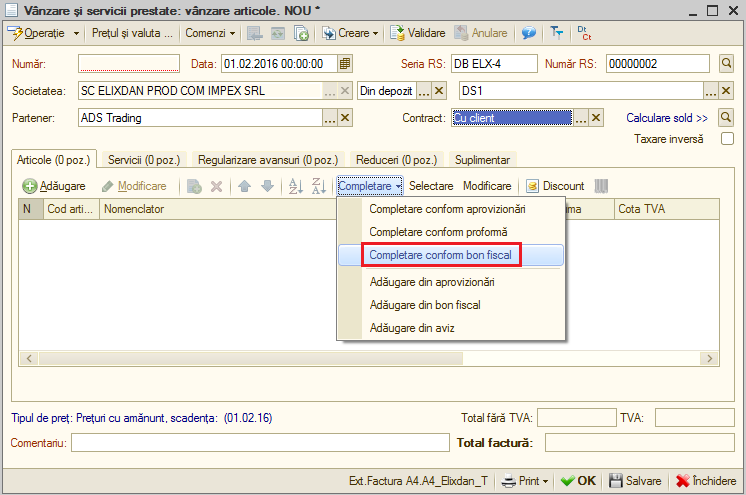This screenshot has height=495, width=746.
Task: Click the Validare button
Action: coord(418,33)
